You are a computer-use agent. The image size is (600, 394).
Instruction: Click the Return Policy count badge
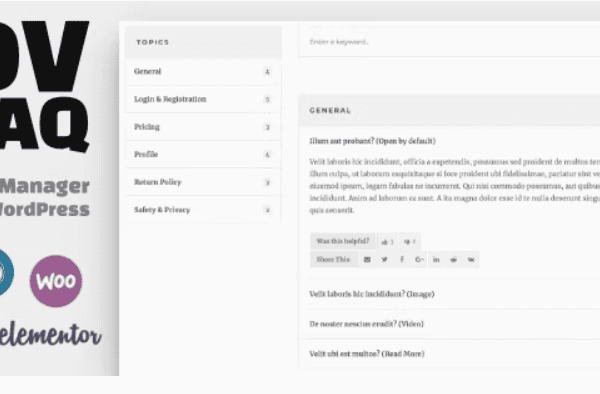pyautogui.click(x=267, y=182)
